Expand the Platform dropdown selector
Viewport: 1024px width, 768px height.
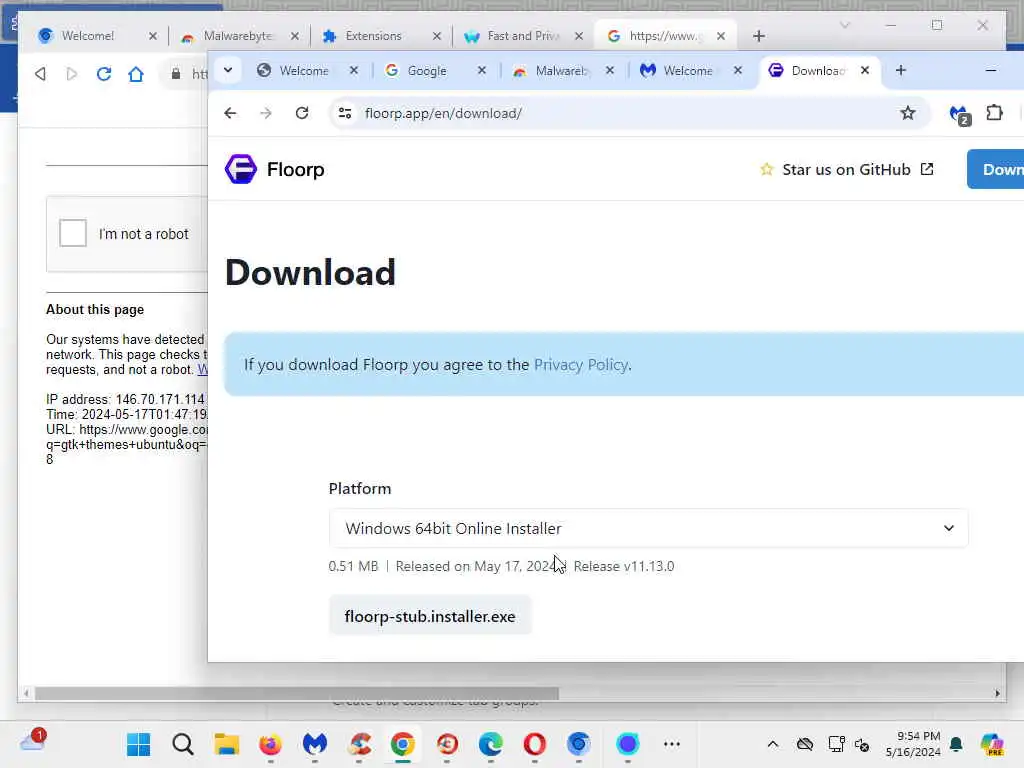pos(648,528)
